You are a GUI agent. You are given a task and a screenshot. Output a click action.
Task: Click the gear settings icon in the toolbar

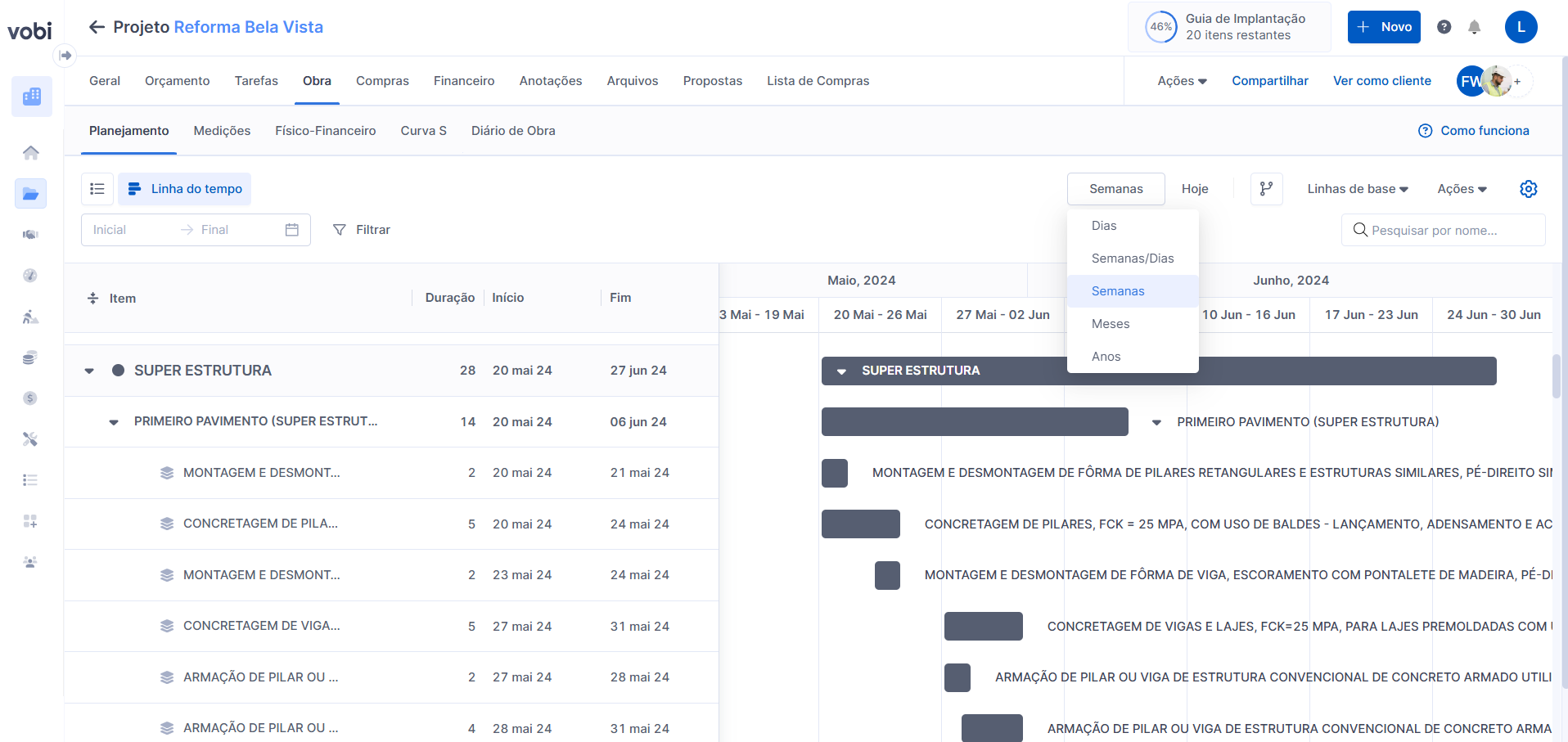click(1528, 189)
